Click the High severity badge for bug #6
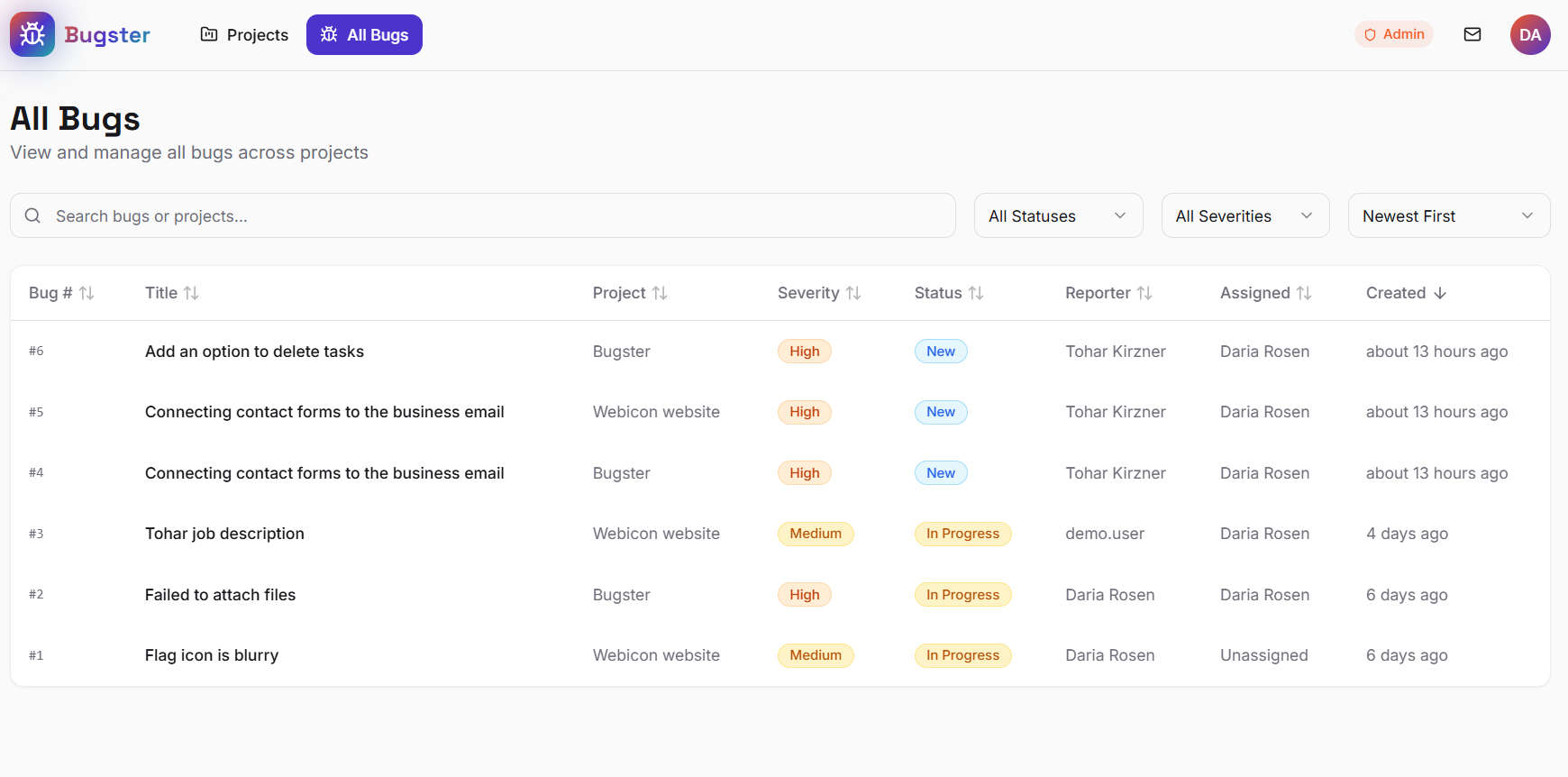Viewport: 1568px width, 777px height. (x=805, y=352)
